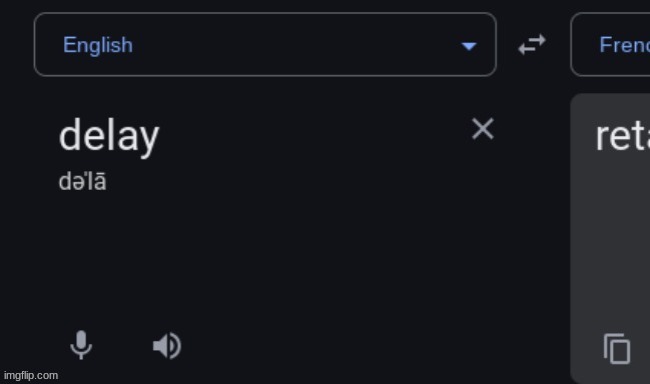
Task: Click the empty area below the pronunciation
Action: pos(265,257)
